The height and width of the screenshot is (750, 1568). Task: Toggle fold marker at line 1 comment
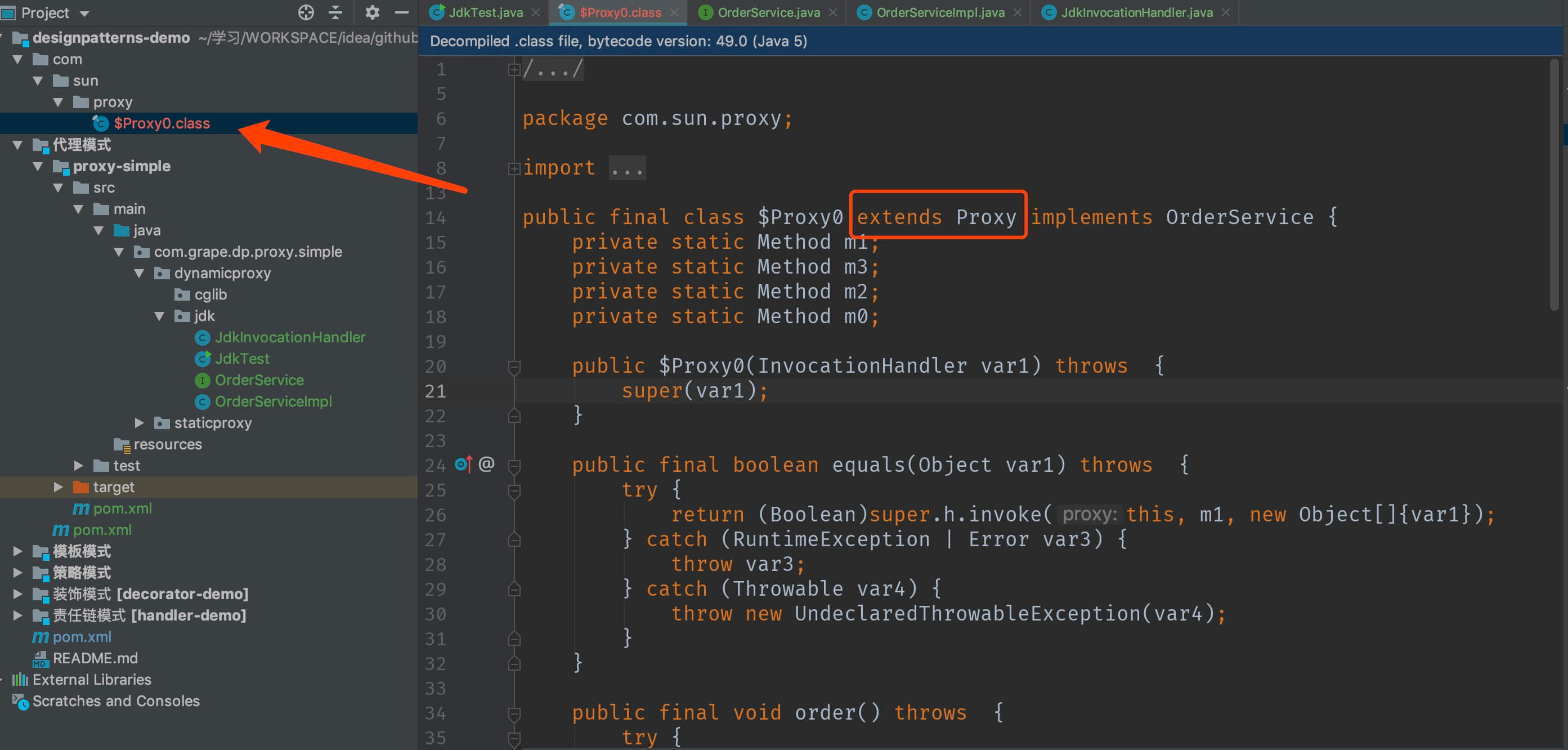tap(514, 70)
